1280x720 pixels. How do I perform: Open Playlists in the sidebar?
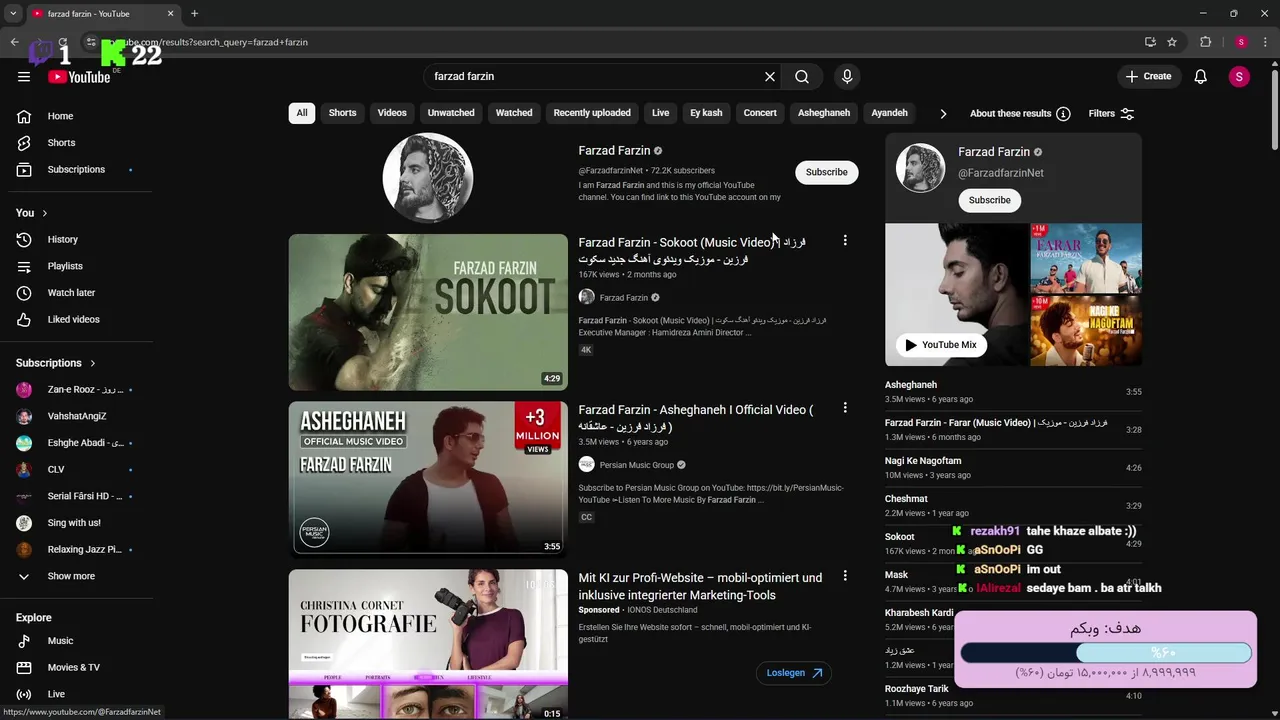click(x=77, y=266)
